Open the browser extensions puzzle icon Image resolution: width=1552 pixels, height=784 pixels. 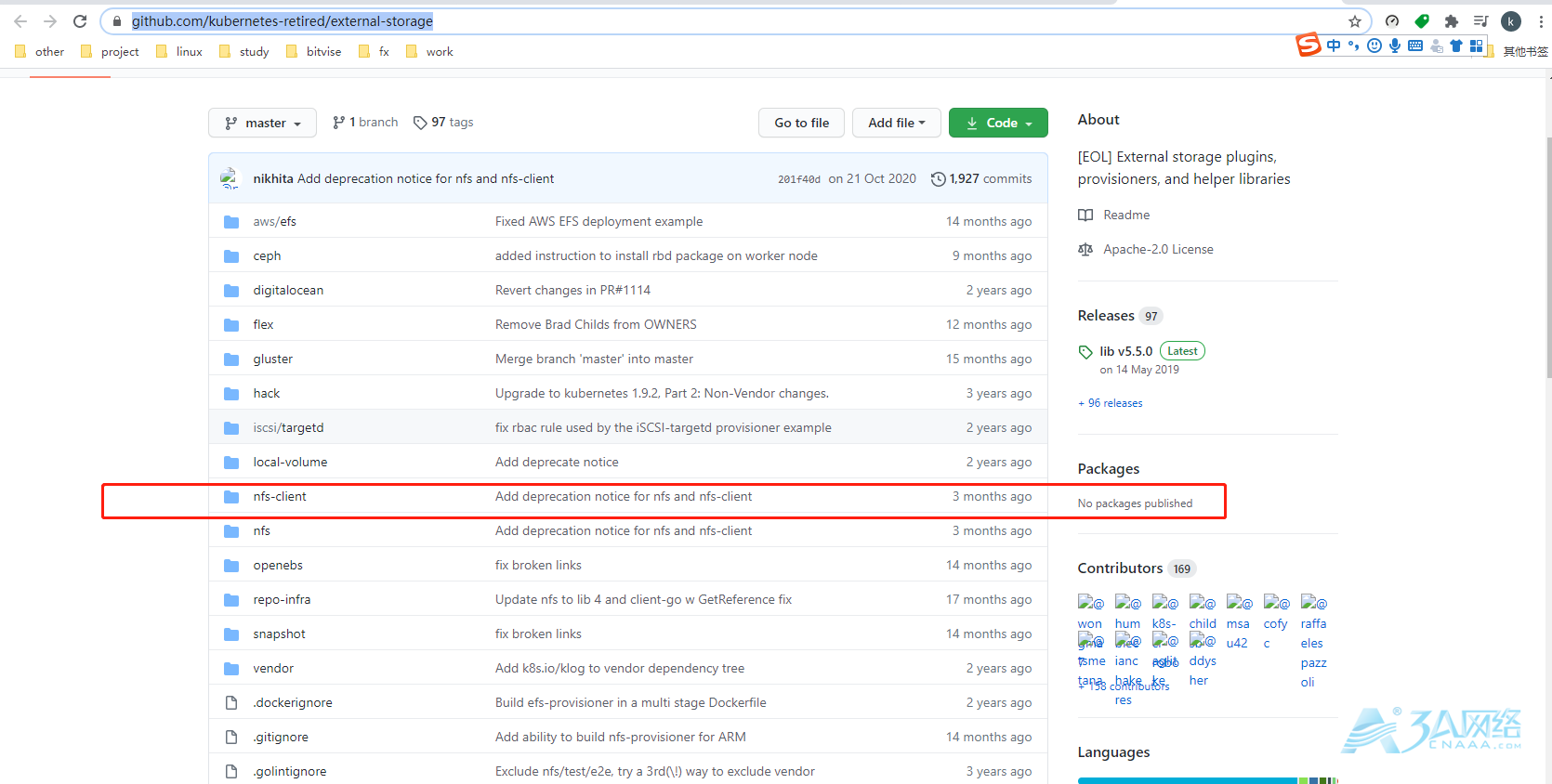pos(1452,21)
